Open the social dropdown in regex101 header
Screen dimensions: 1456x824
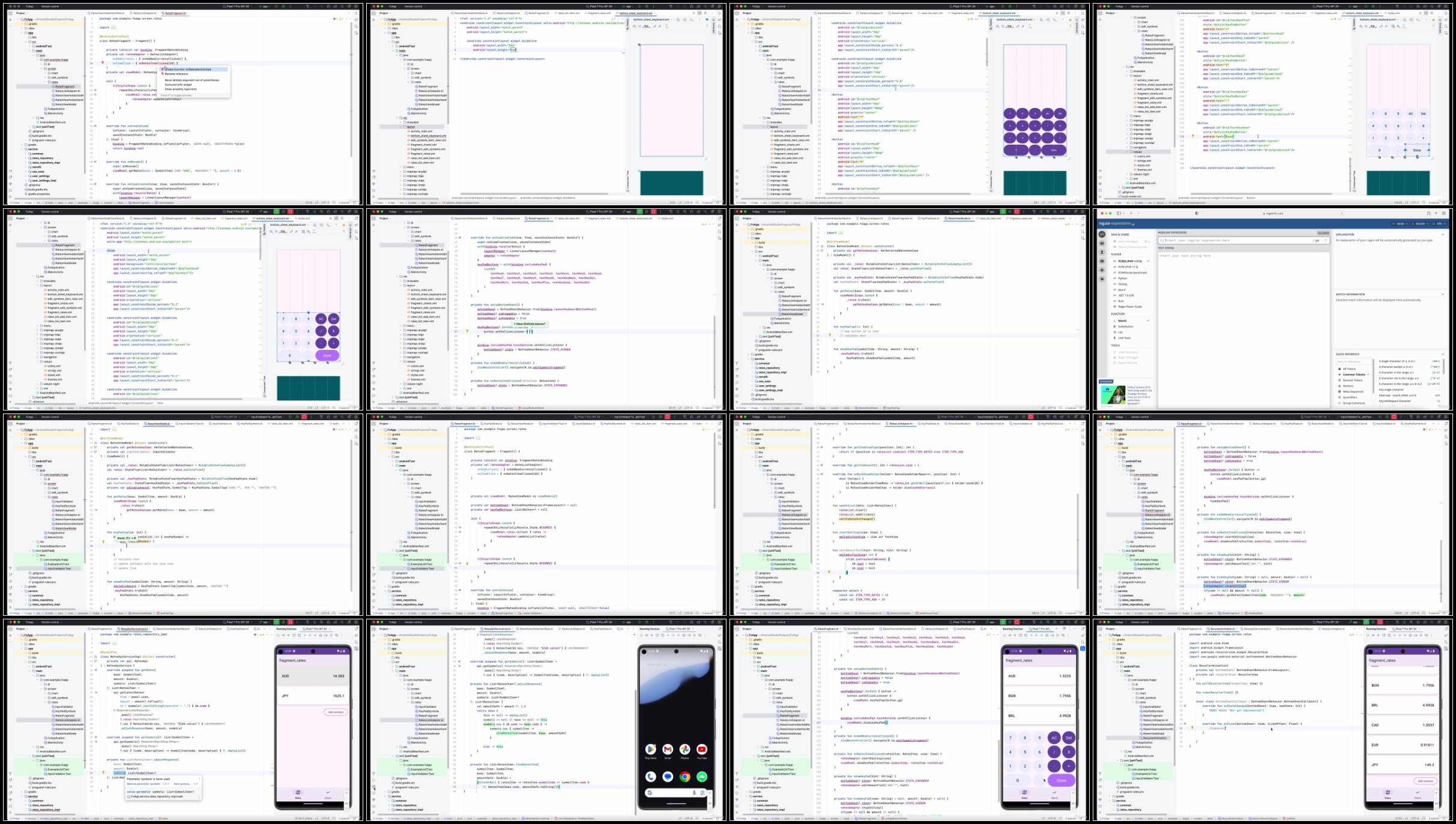pos(1400,224)
